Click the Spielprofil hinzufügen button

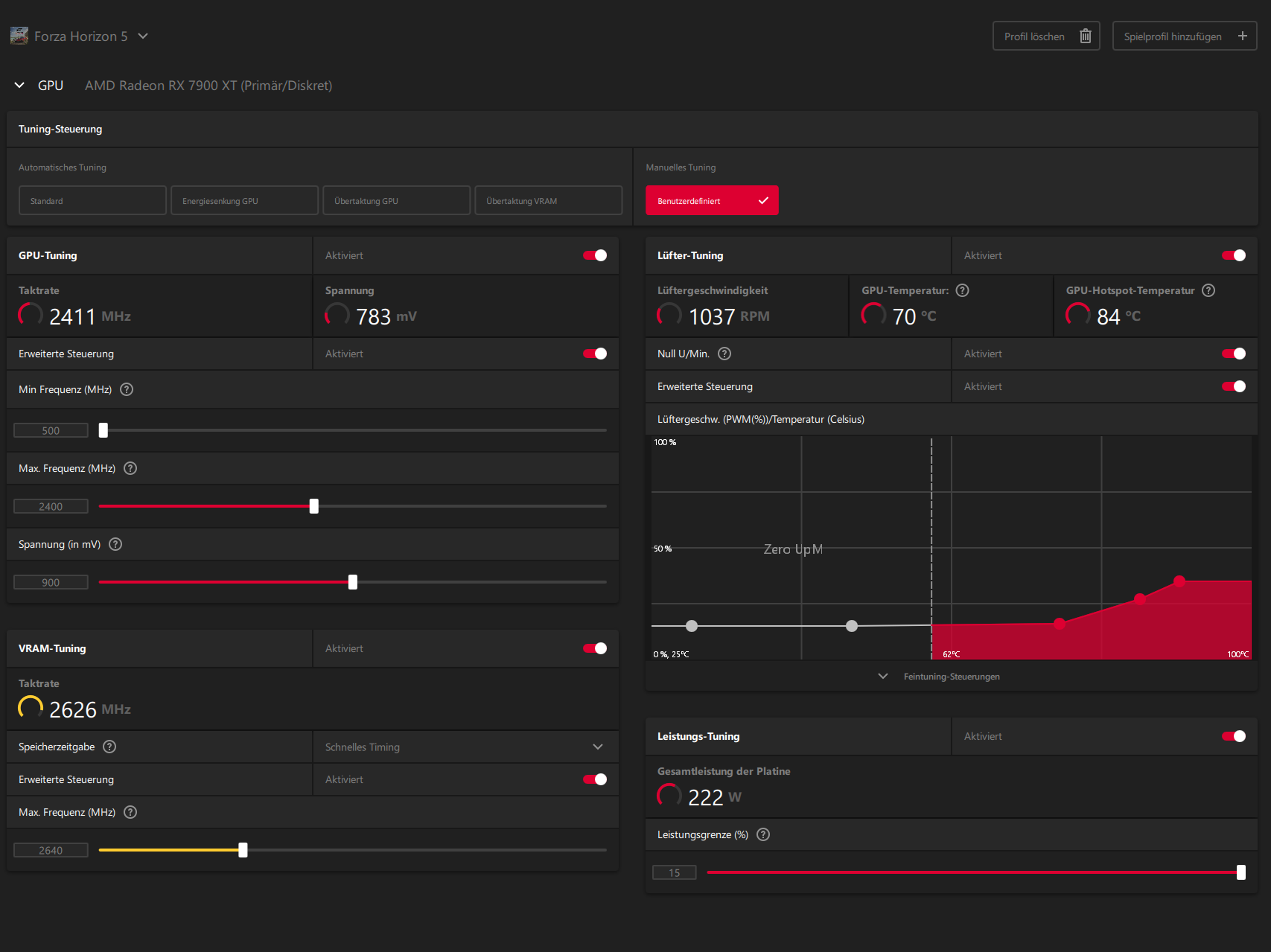1185,36
